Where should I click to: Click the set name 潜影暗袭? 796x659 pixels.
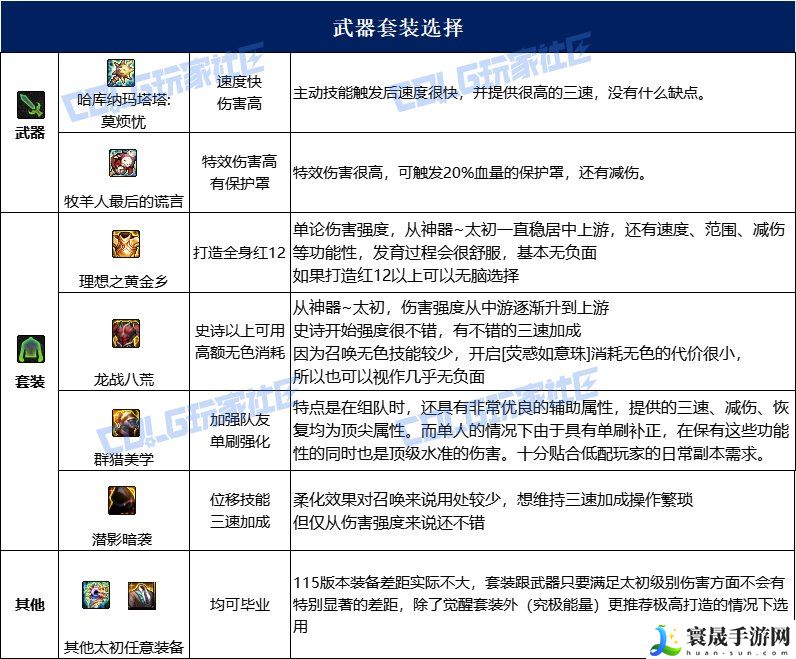pyautogui.click(x=122, y=539)
